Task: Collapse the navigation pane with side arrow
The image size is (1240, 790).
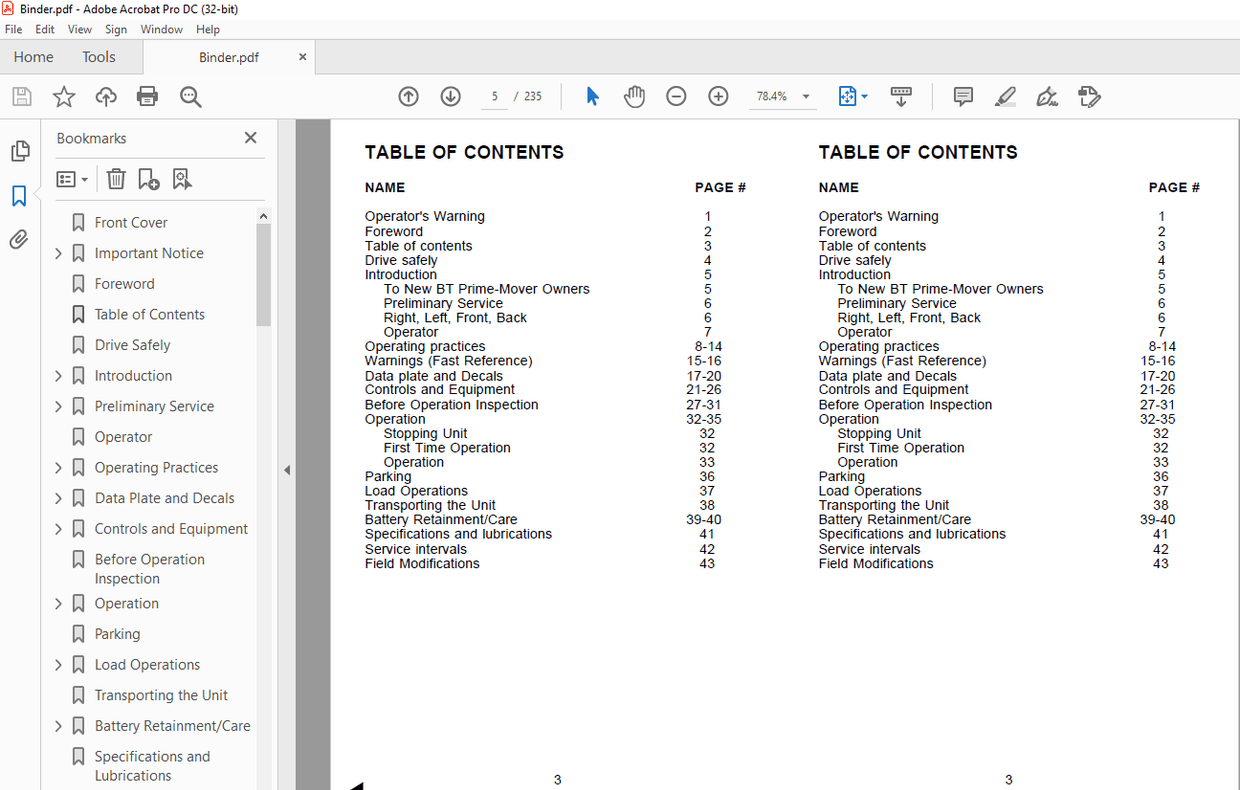Action: [287, 470]
